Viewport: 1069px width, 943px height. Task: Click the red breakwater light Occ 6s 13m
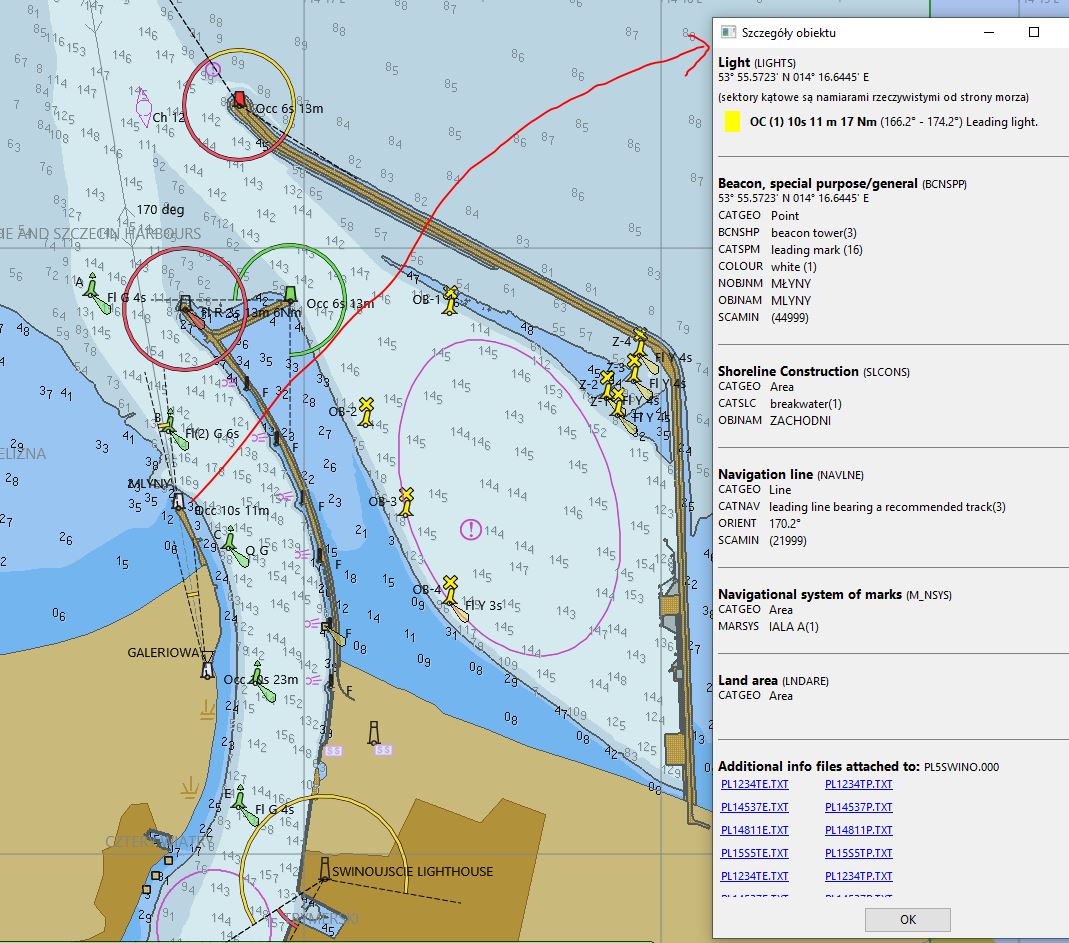click(x=240, y=99)
